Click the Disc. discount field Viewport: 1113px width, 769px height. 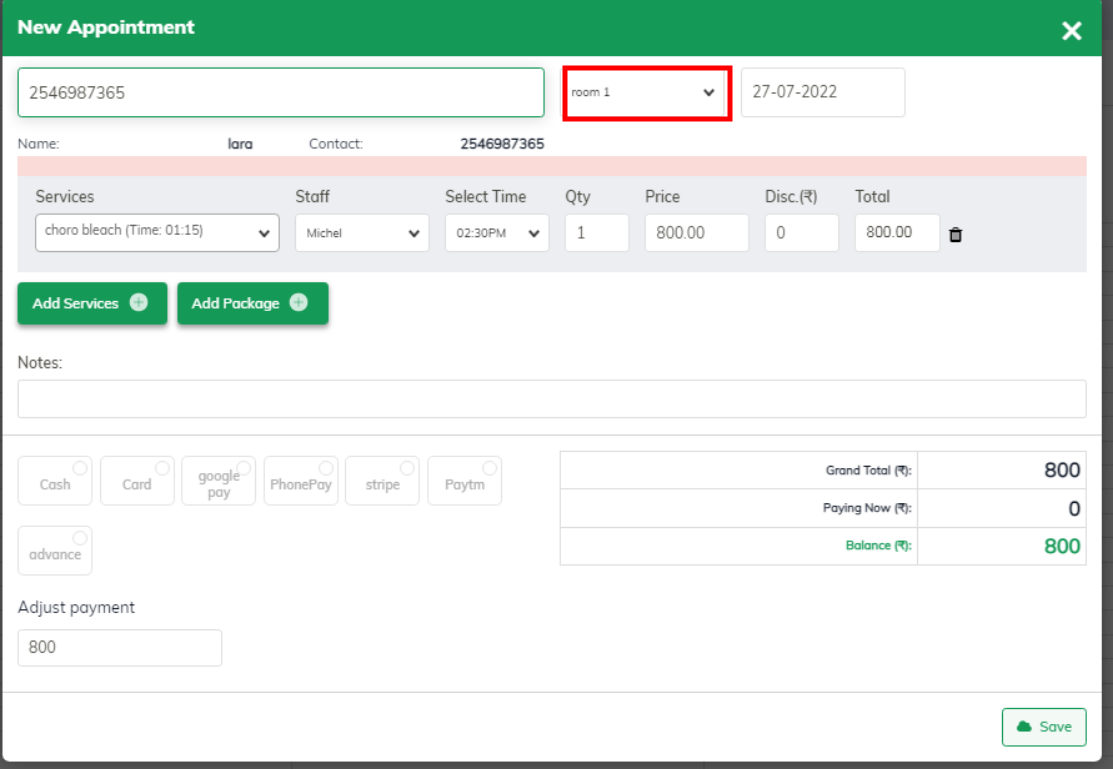point(801,233)
